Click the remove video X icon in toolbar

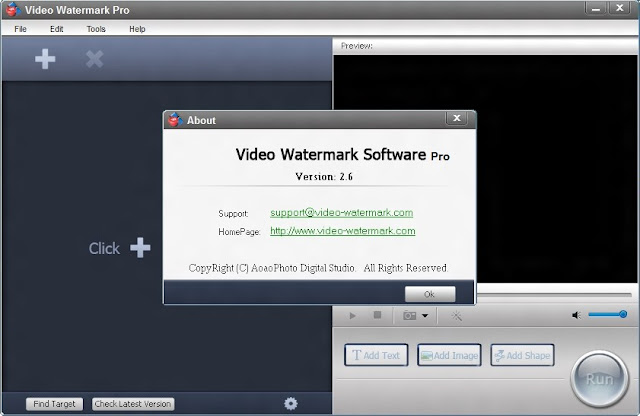click(x=94, y=59)
